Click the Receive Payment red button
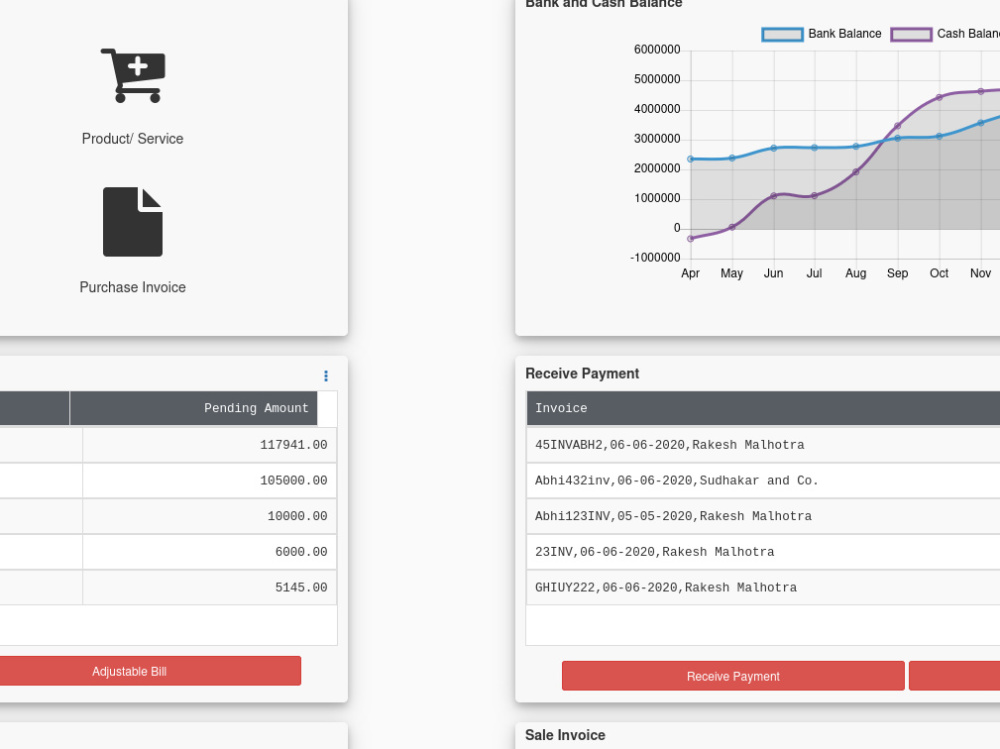This screenshot has width=1000, height=749. coord(733,676)
